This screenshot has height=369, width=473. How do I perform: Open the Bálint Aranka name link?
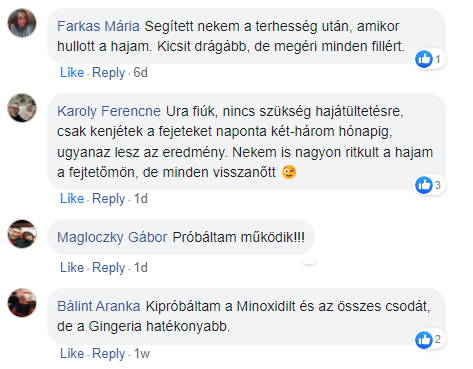pos(99,306)
